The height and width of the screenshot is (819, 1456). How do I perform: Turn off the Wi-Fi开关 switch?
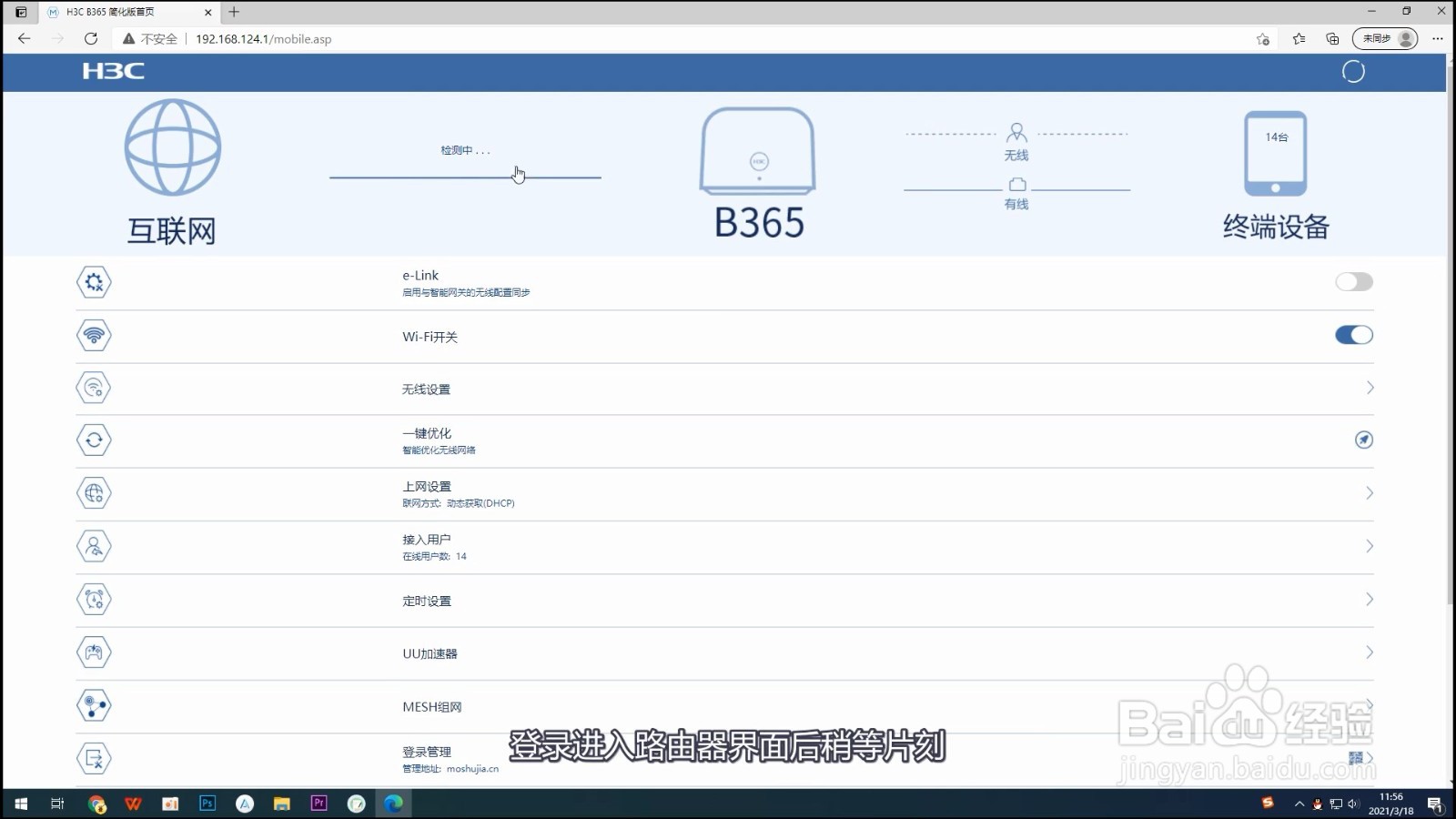tap(1354, 335)
